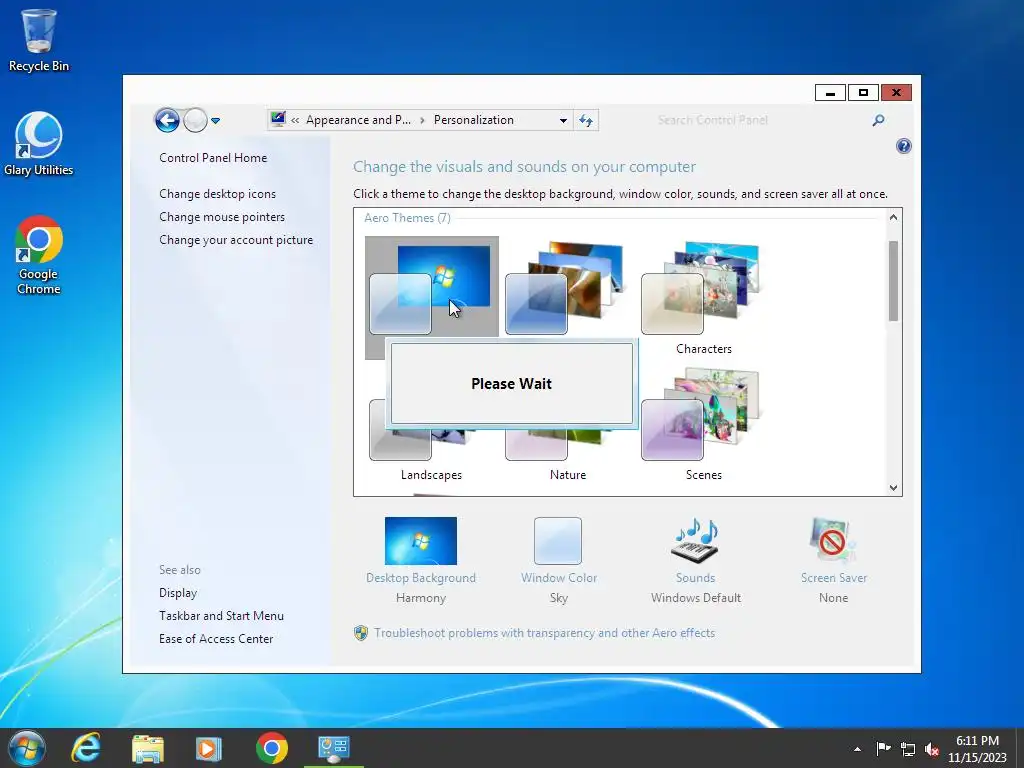Open the Recycle Bin desktop icon
Image resolution: width=1024 pixels, height=768 pixels.
pyautogui.click(x=39, y=39)
